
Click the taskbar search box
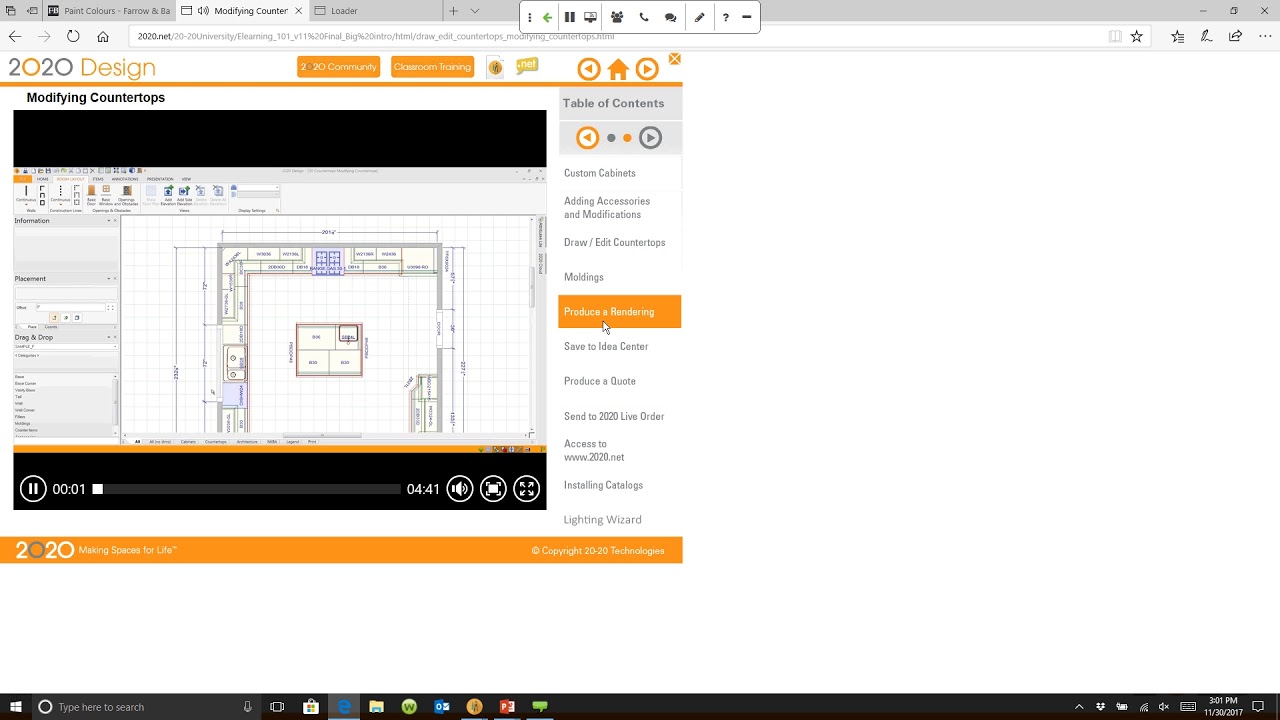[x=145, y=707]
